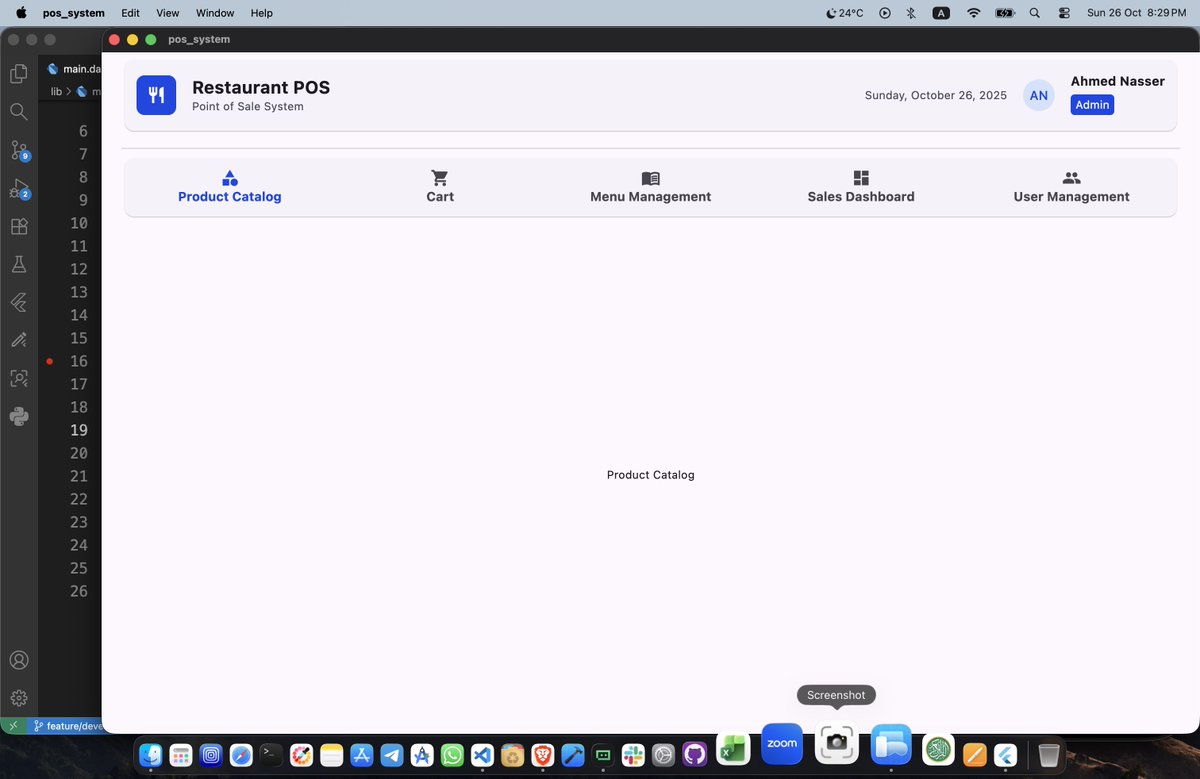Open the View menu
The height and width of the screenshot is (779, 1200).
point(168,13)
